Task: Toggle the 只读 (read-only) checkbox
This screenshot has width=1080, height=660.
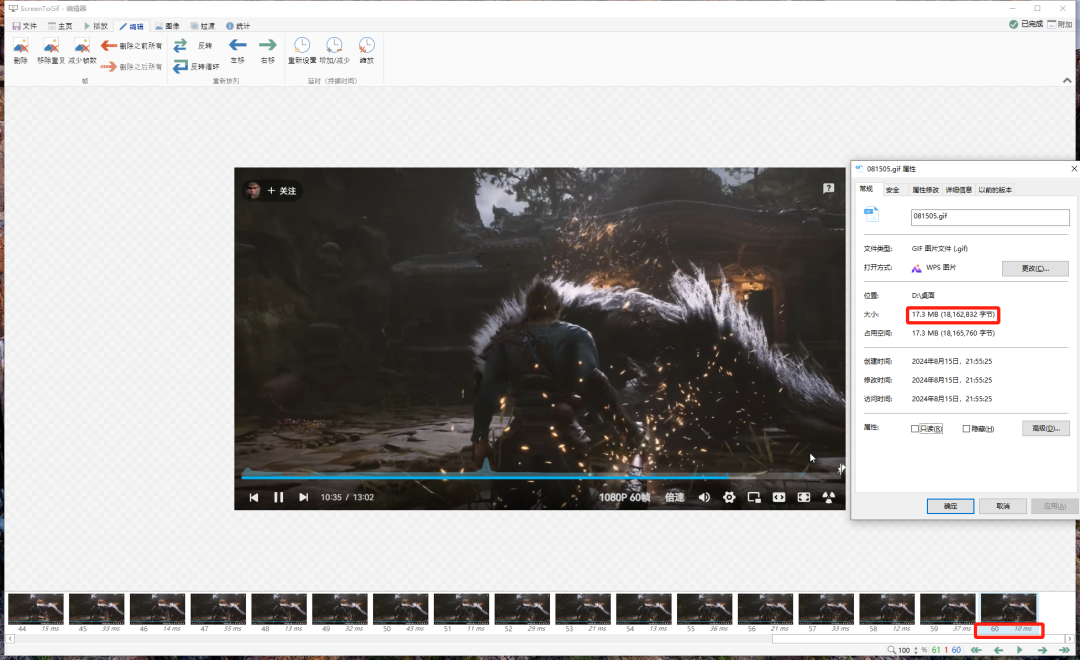Action: [x=915, y=429]
